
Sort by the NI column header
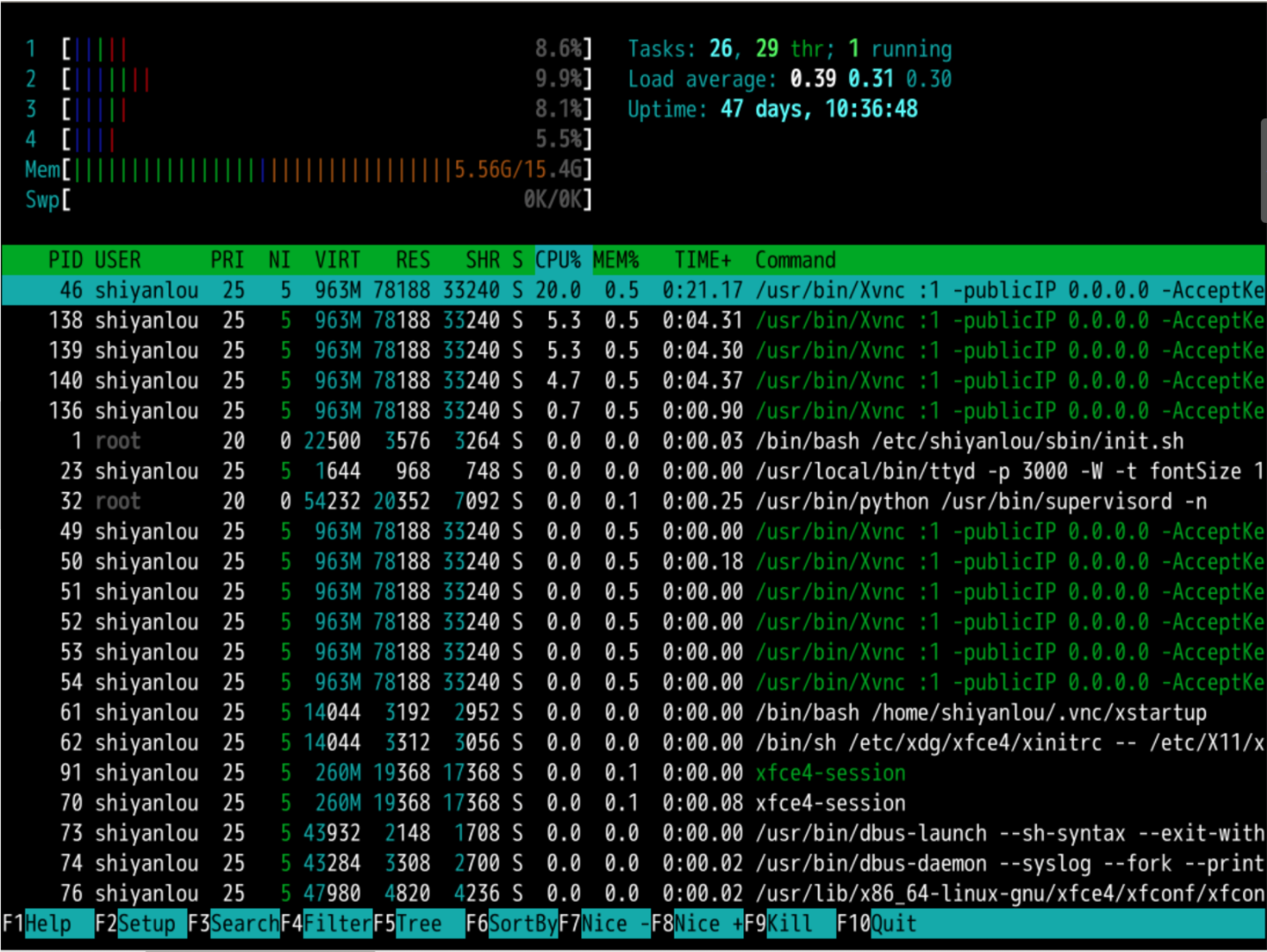tap(279, 260)
